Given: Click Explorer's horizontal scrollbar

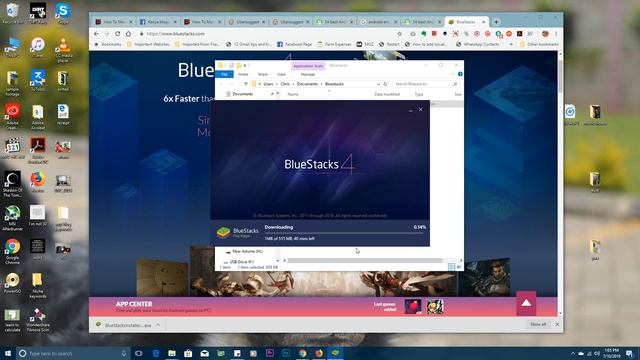Looking at the screenshot, I should click(x=365, y=260).
